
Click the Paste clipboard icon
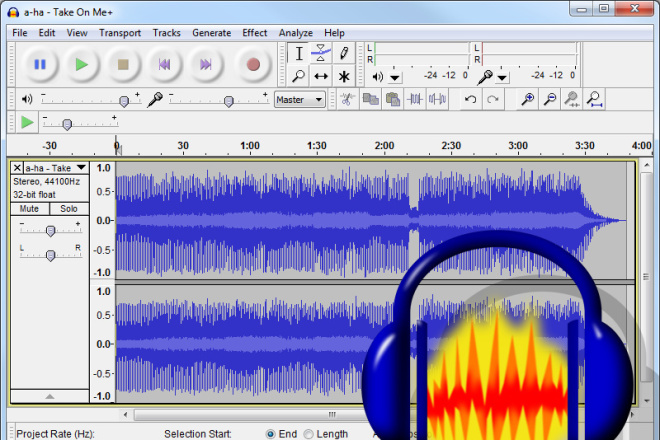click(393, 99)
